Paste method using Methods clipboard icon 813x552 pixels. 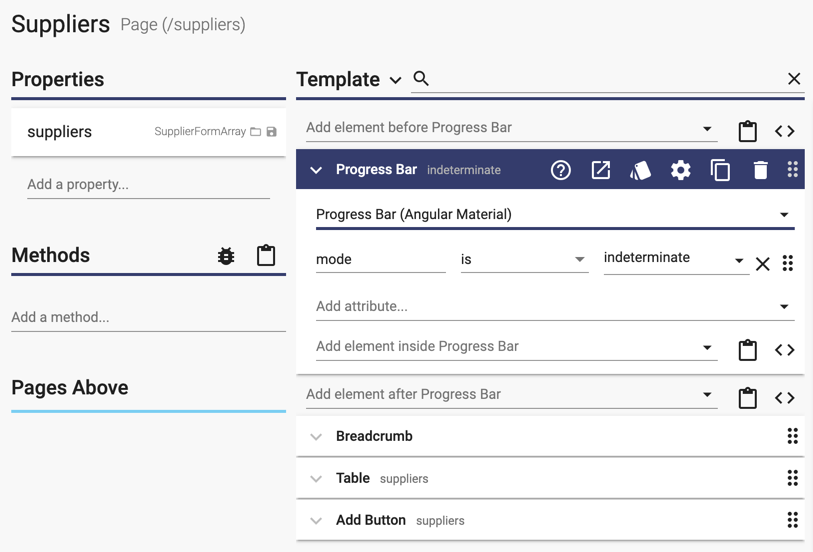(266, 256)
